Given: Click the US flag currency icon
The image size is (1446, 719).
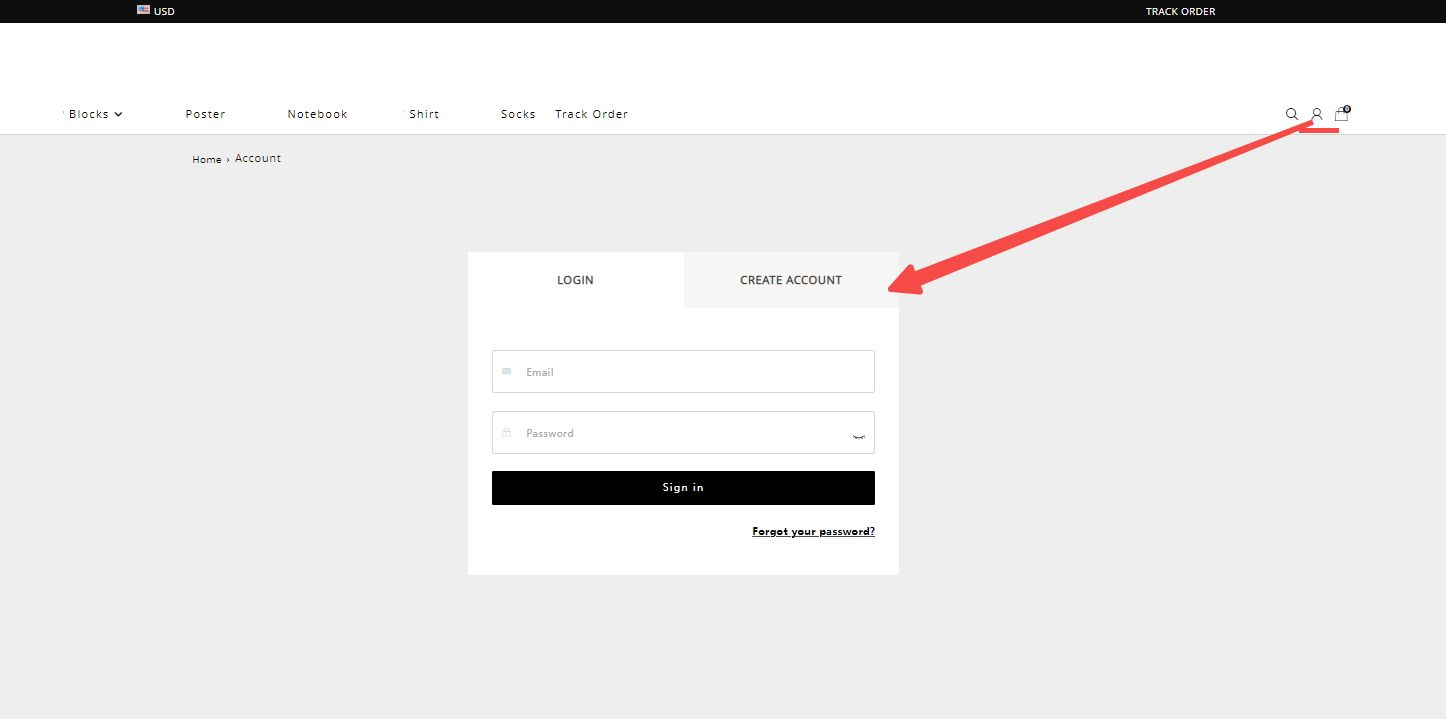Looking at the screenshot, I should tap(143, 10).
